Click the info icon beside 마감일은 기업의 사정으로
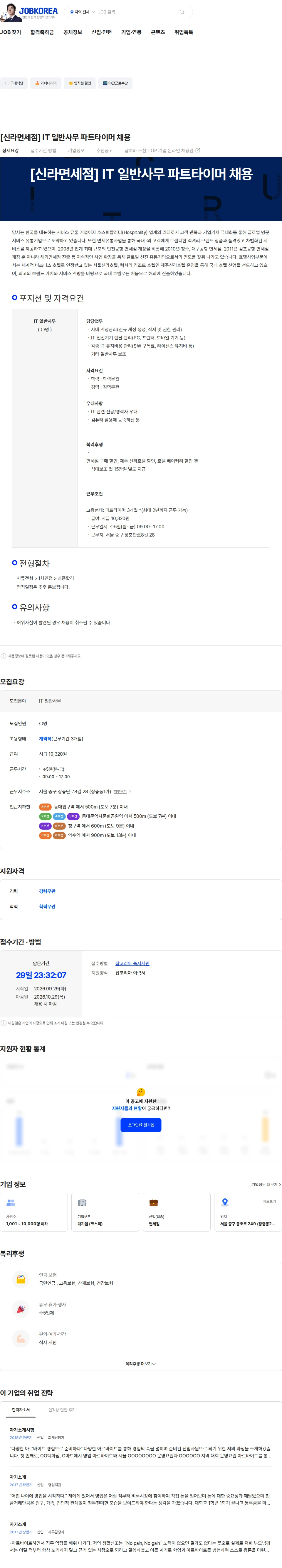 click(4, 1023)
